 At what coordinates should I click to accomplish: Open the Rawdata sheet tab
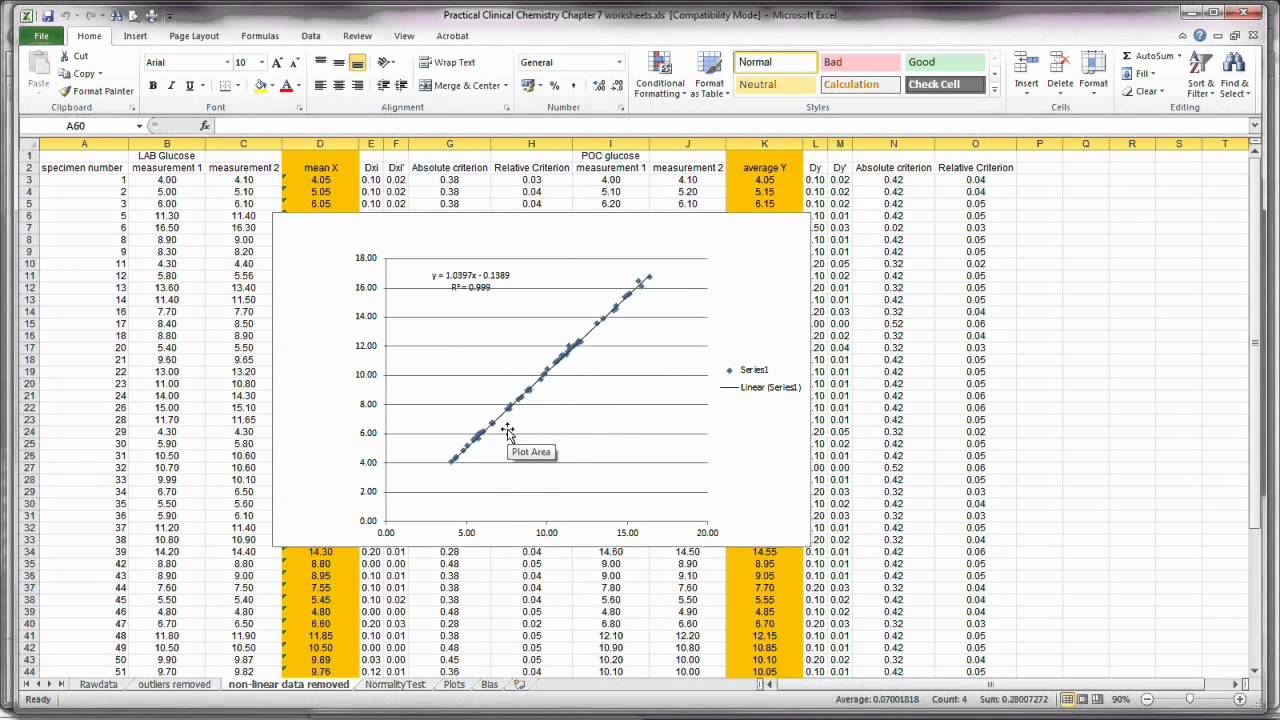(x=99, y=685)
